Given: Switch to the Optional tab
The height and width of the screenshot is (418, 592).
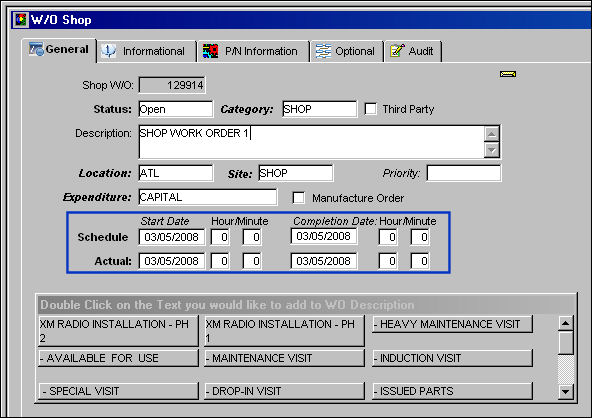Looking at the screenshot, I should pyautogui.click(x=346, y=51).
